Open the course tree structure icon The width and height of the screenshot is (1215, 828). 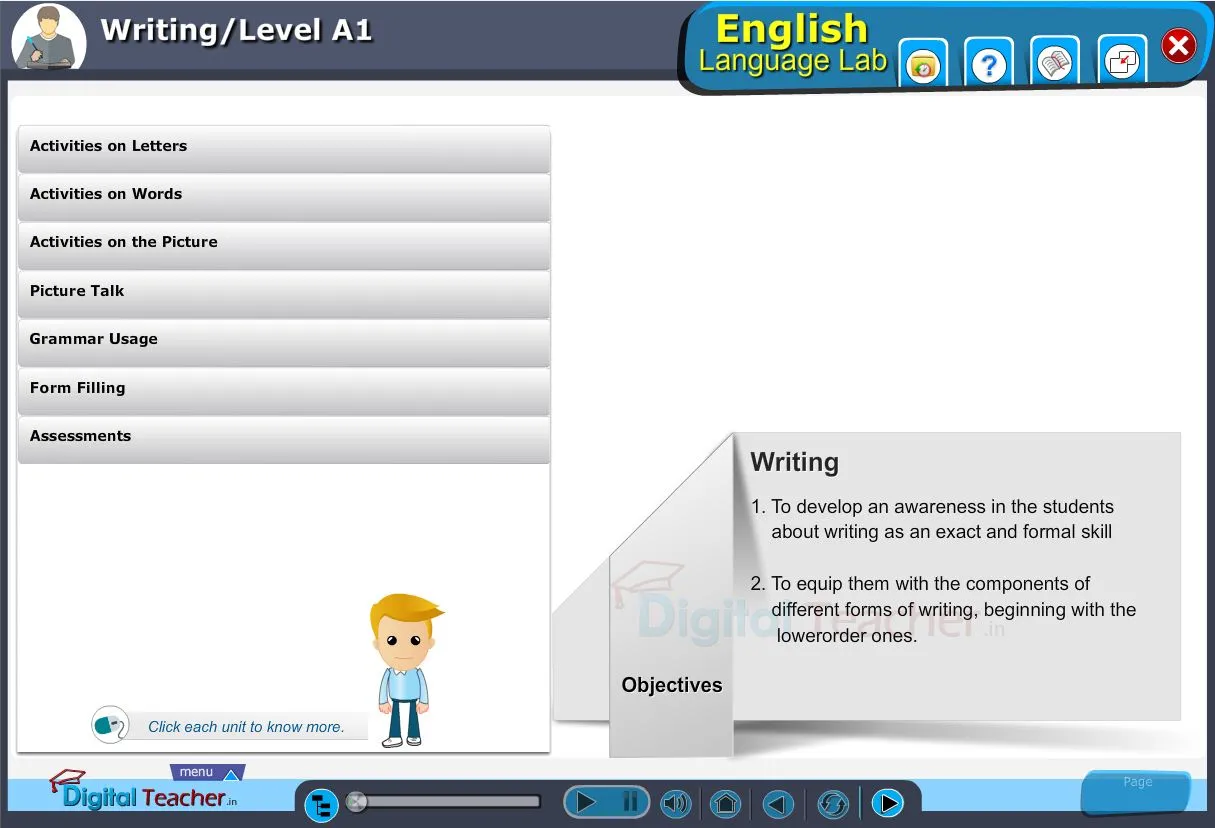[321, 804]
